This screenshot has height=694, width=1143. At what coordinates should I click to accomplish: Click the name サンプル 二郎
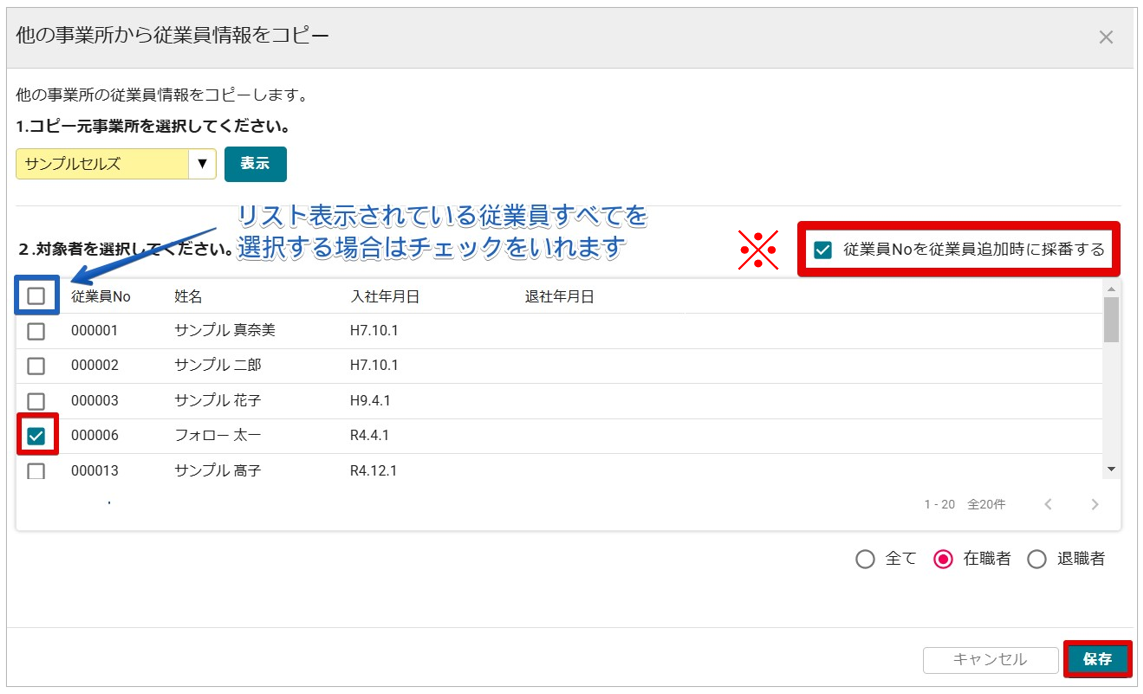click(218, 365)
